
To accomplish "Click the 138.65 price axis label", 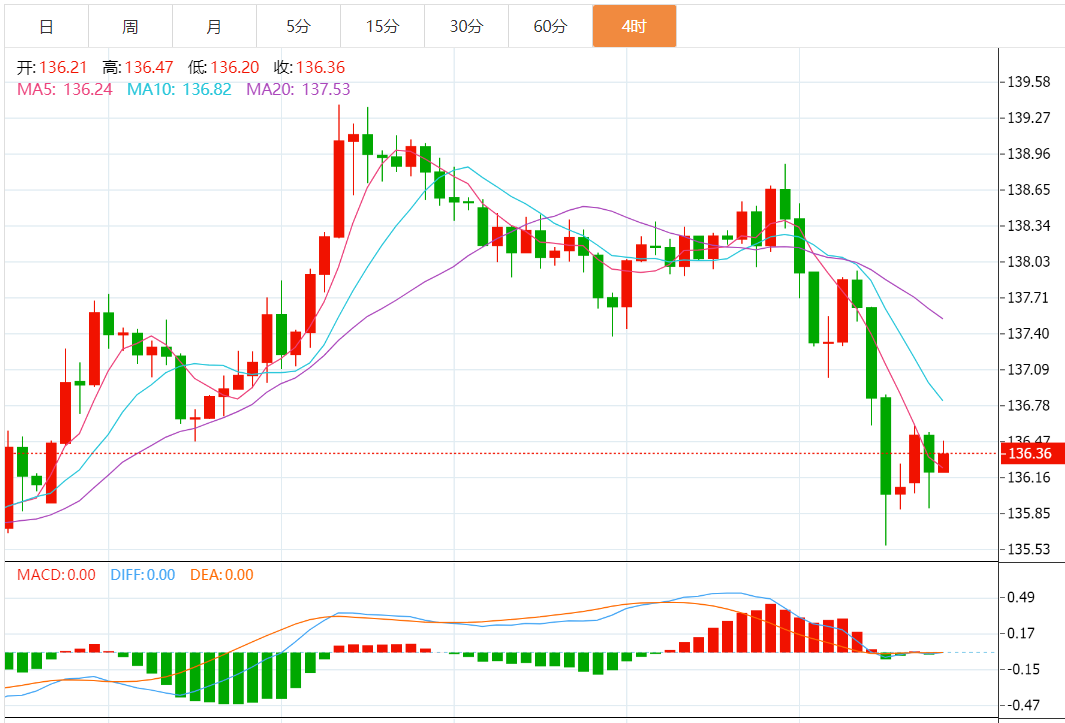I will (x=1029, y=190).
